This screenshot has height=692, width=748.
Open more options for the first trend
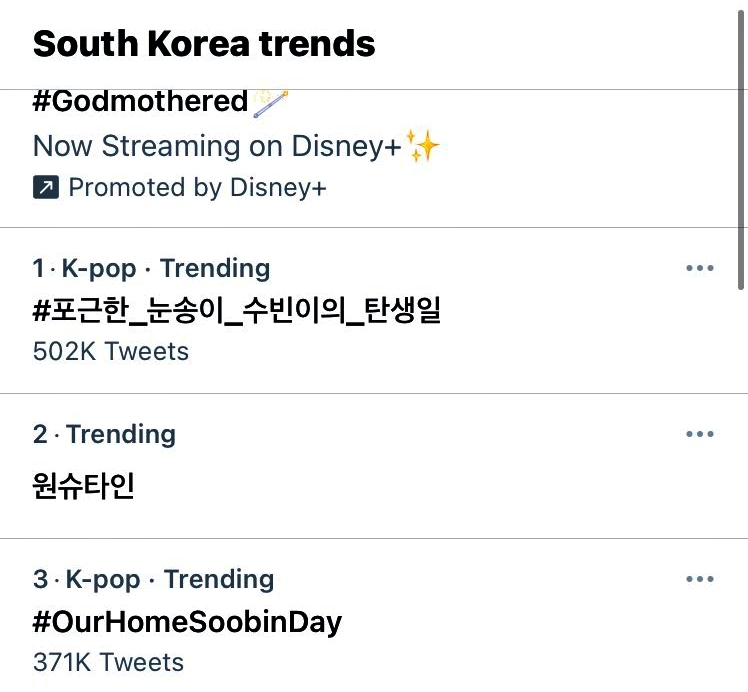700,268
